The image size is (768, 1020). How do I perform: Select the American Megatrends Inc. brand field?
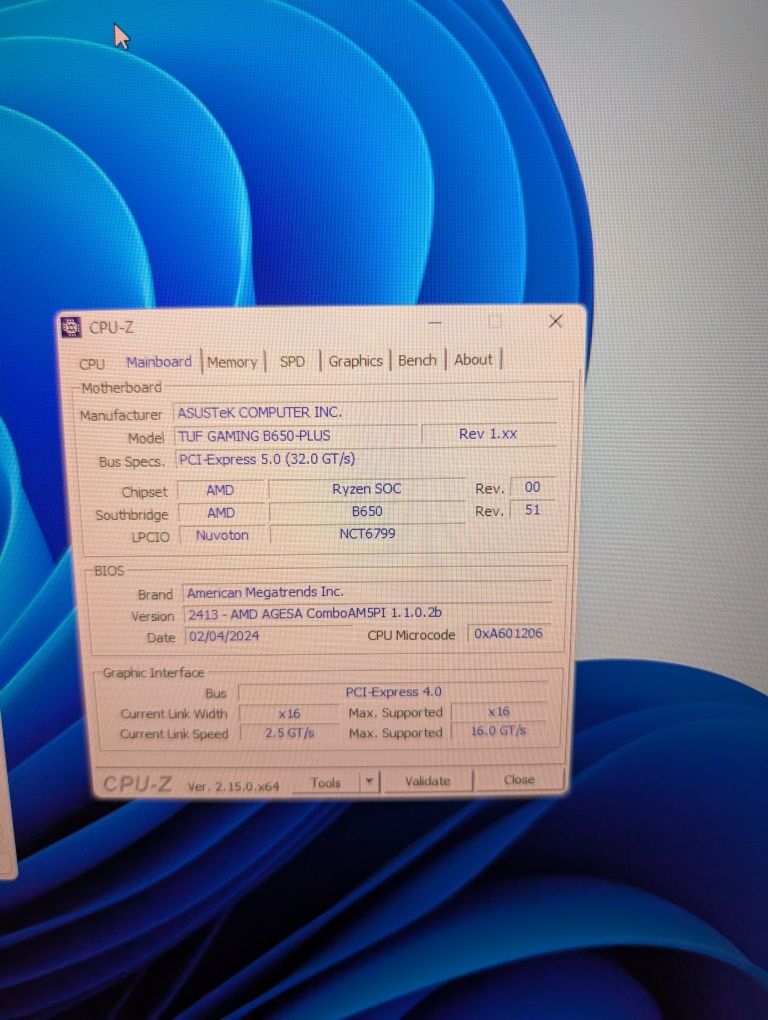[367, 593]
